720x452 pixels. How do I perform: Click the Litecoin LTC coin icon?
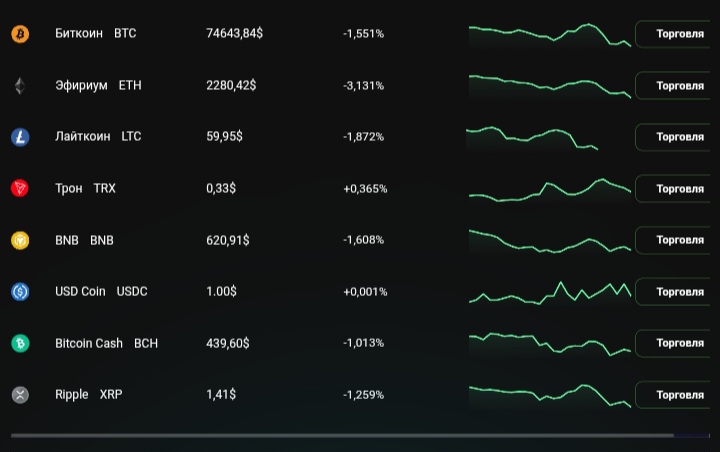(x=20, y=137)
